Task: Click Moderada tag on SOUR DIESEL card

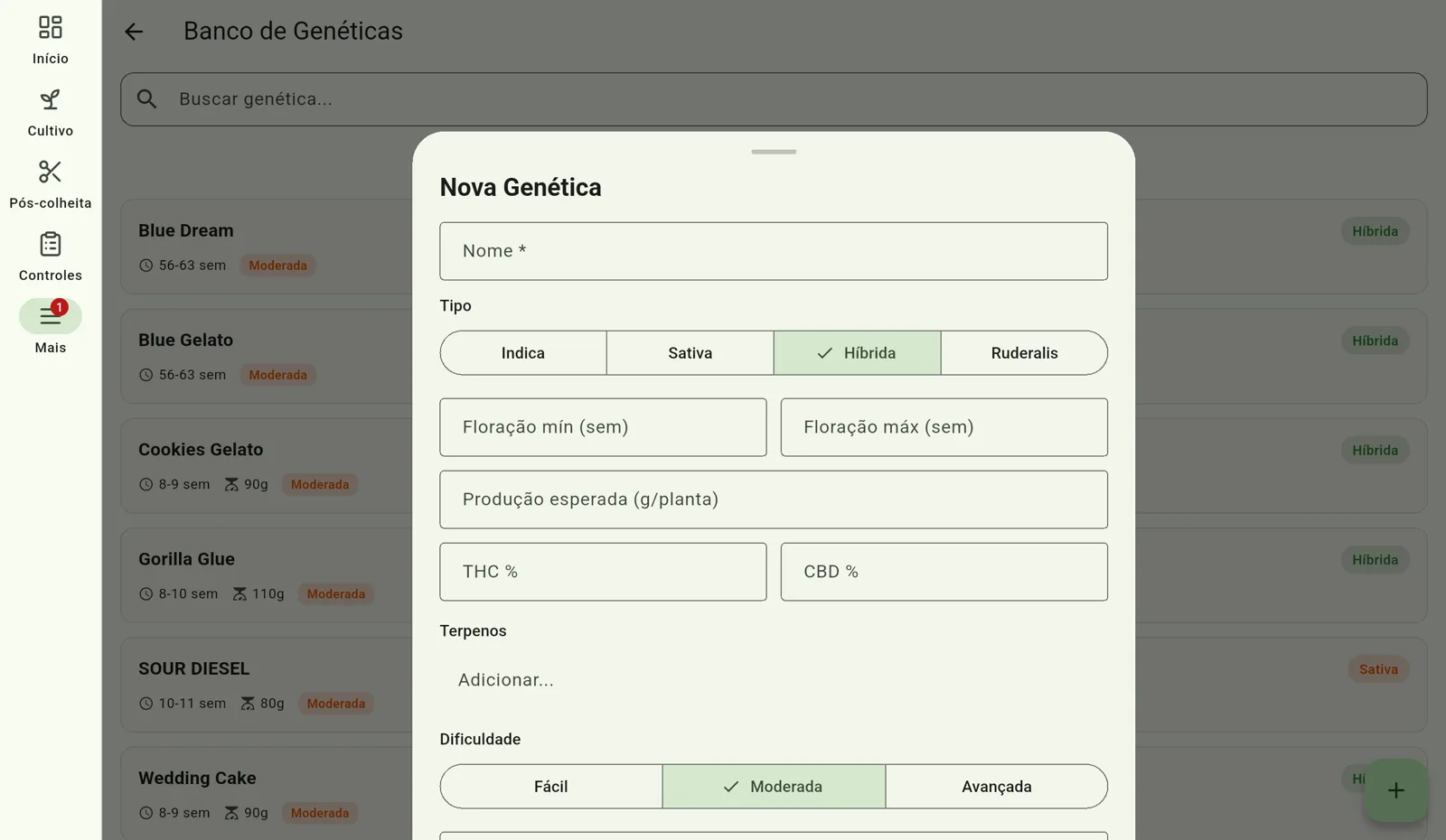Action: click(336, 704)
